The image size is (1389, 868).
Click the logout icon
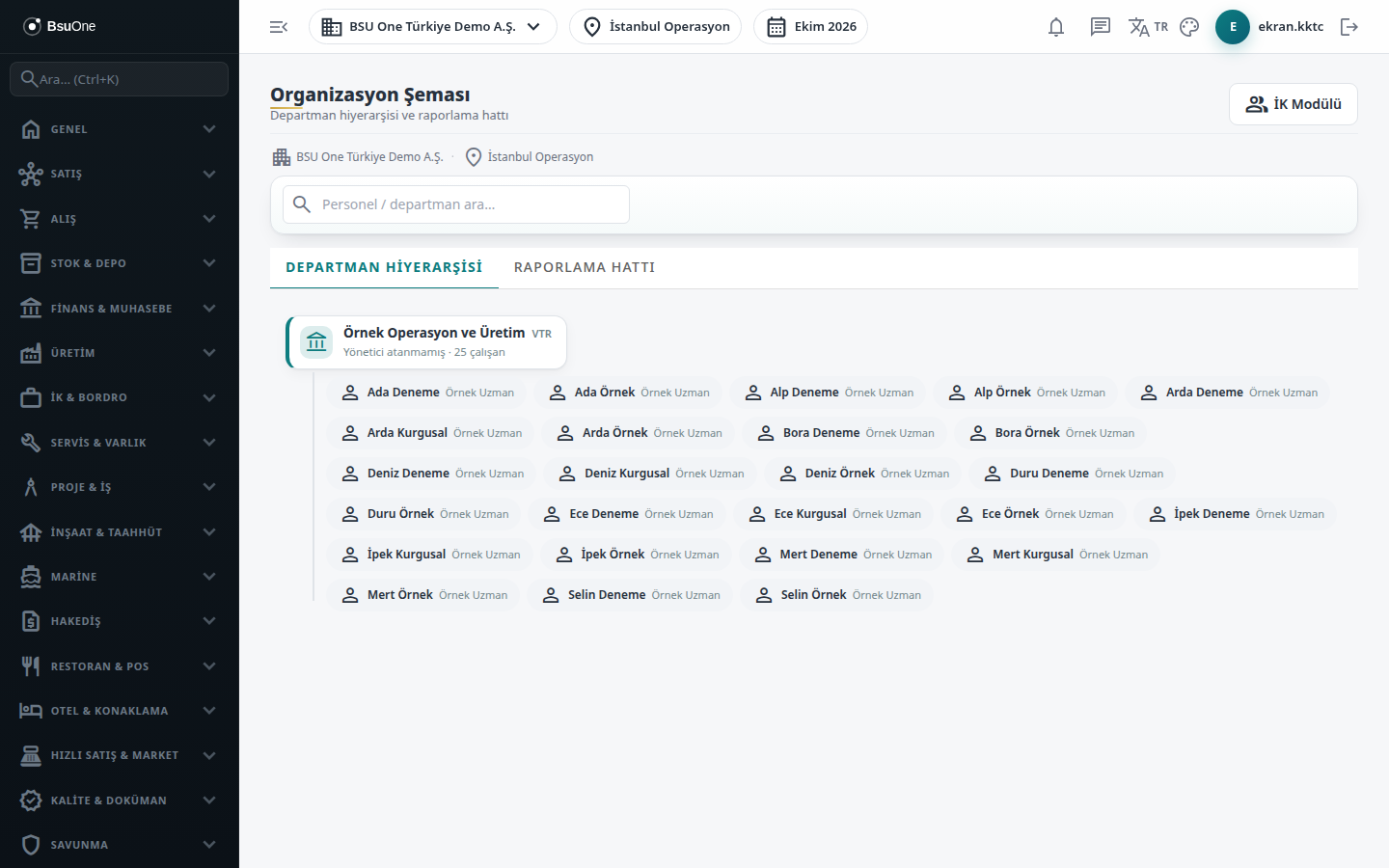tap(1349, 27)
